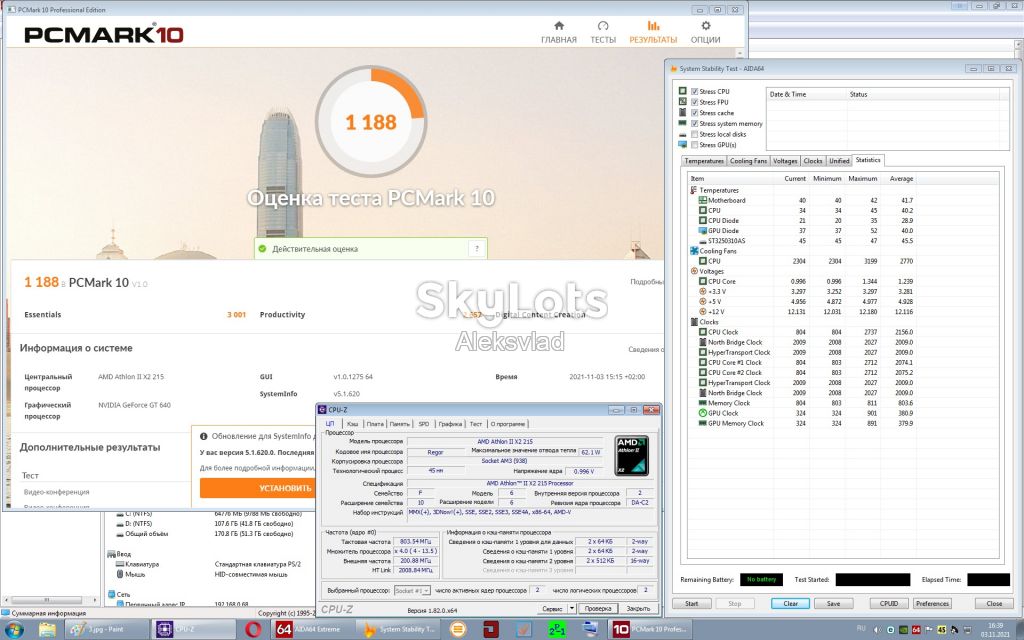Open PCMark Тесты section

coord(603,33)
